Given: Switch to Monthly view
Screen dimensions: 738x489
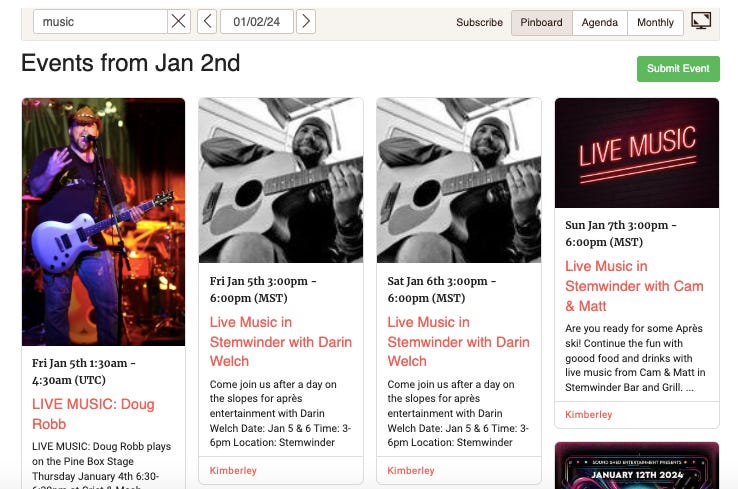Looking at the screenshot, I should 655,23.
